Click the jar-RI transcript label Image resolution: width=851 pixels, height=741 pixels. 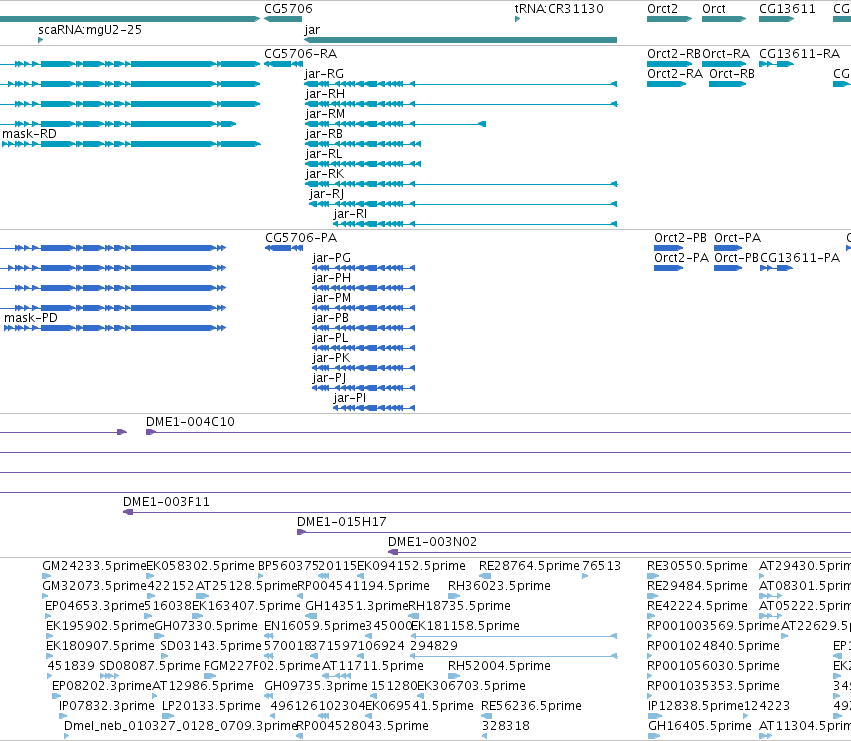click(350, 214)
